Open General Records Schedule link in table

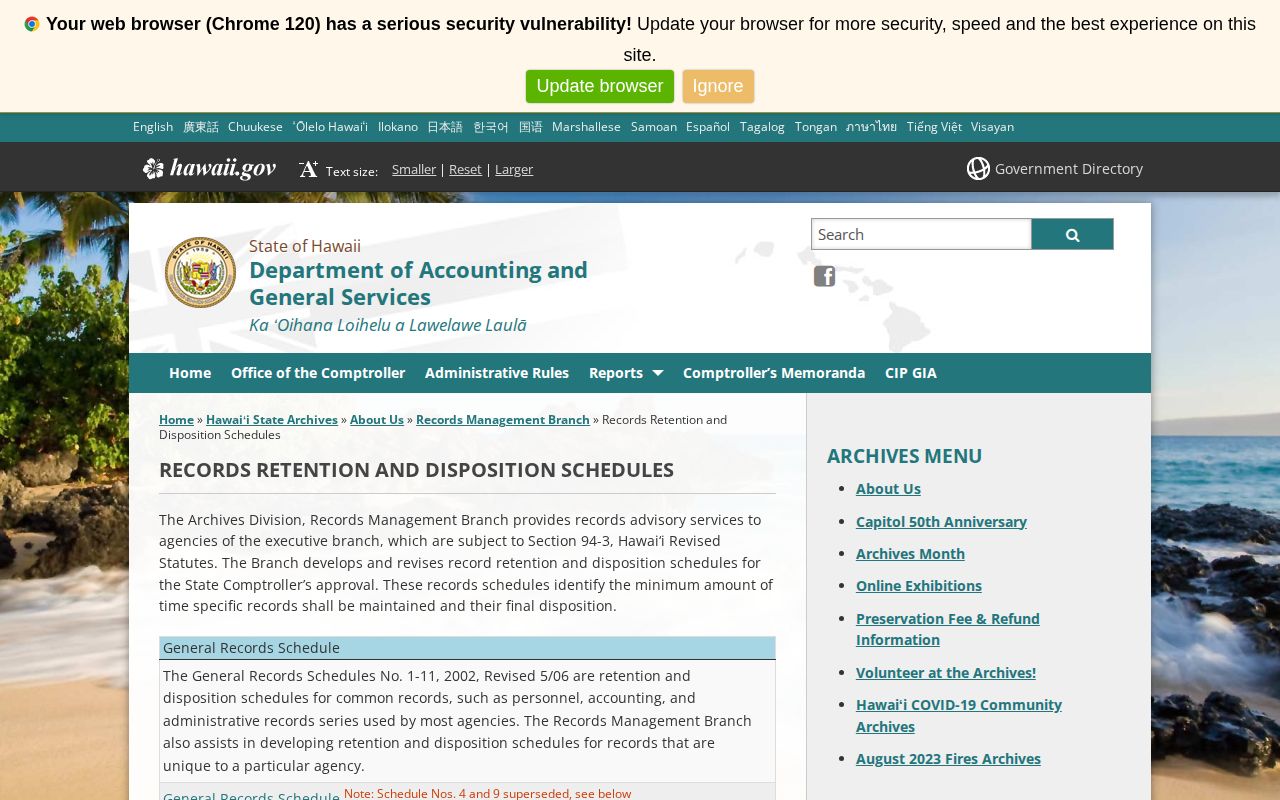click(251, 794)
